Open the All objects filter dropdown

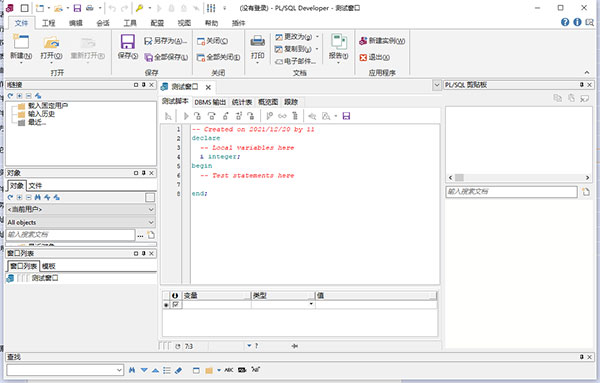tap(151, 222)
